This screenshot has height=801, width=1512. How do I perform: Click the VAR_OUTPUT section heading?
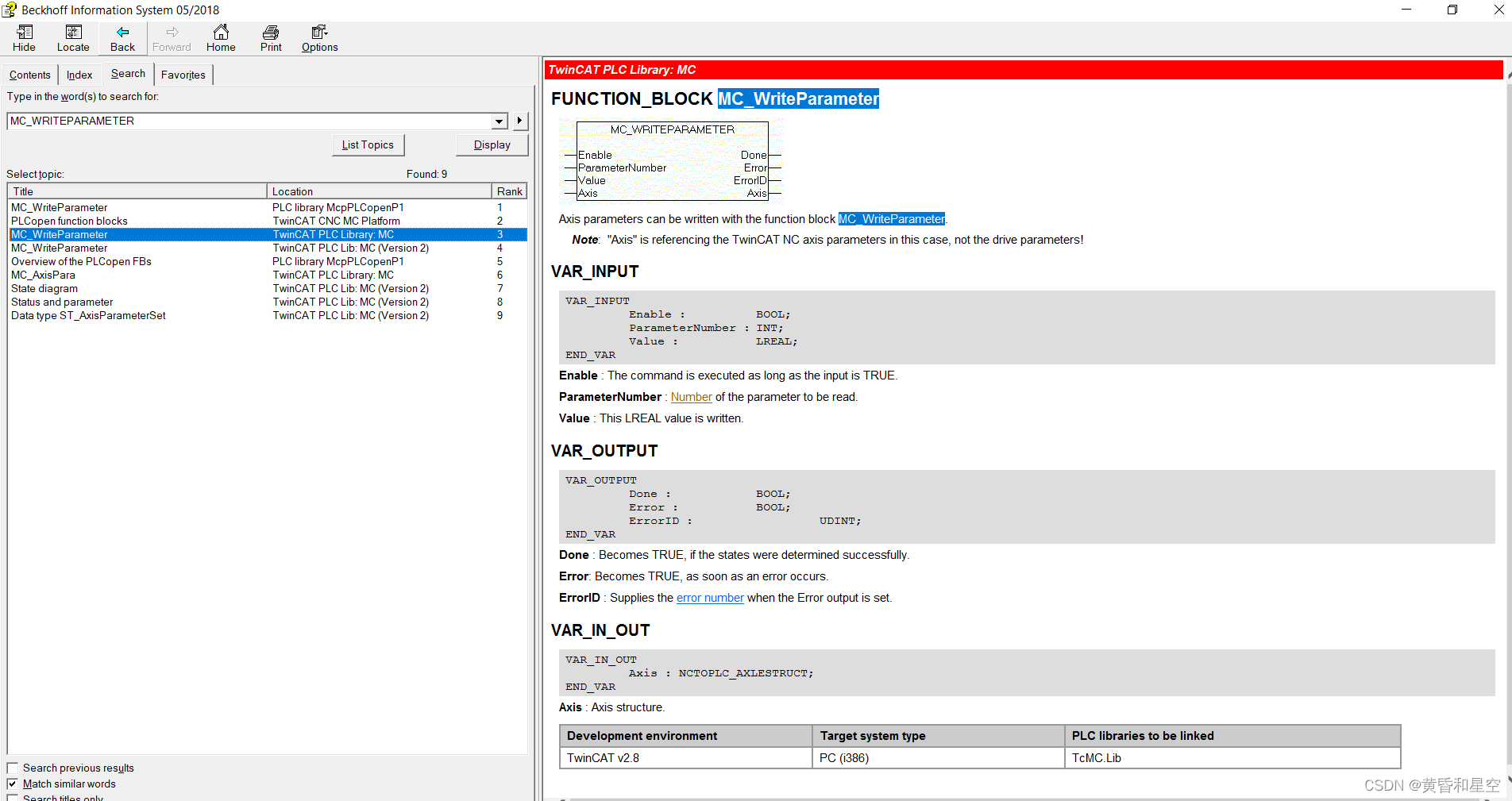click(604, 451)
